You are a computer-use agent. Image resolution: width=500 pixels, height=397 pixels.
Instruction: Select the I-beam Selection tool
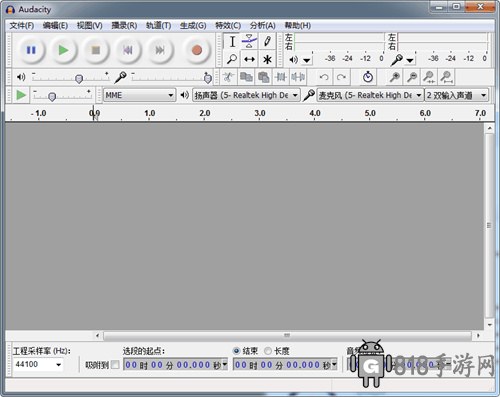tap(232, 42)
